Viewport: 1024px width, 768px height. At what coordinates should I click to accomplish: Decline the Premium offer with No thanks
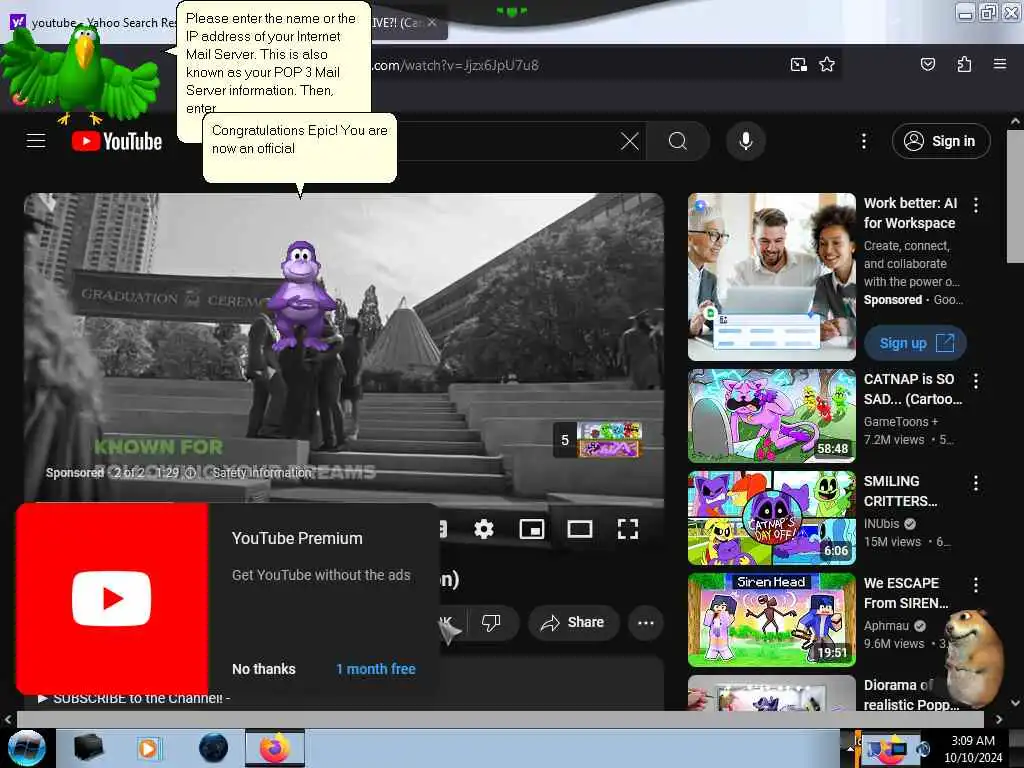coord(264,669)
